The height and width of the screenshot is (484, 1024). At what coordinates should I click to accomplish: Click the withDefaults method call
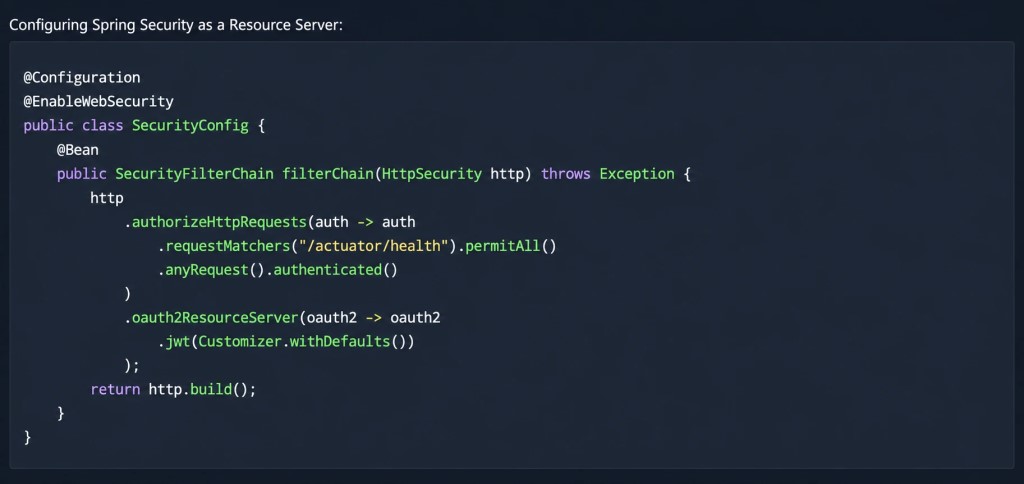click(x=340, y=342)
